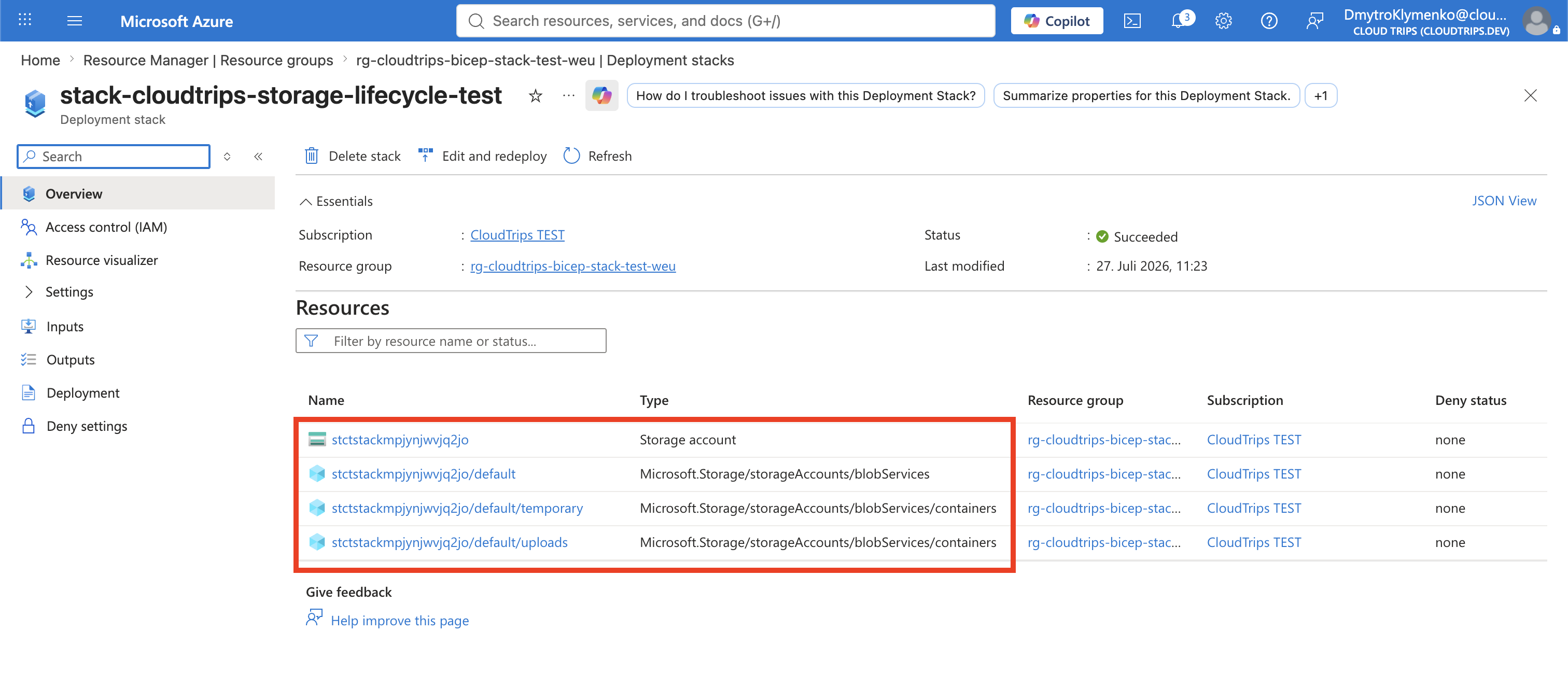Click the cube icon of the default blobServices row
Image resolution: width=1568 pixels, height=674 pixels.
click(317, 473)
